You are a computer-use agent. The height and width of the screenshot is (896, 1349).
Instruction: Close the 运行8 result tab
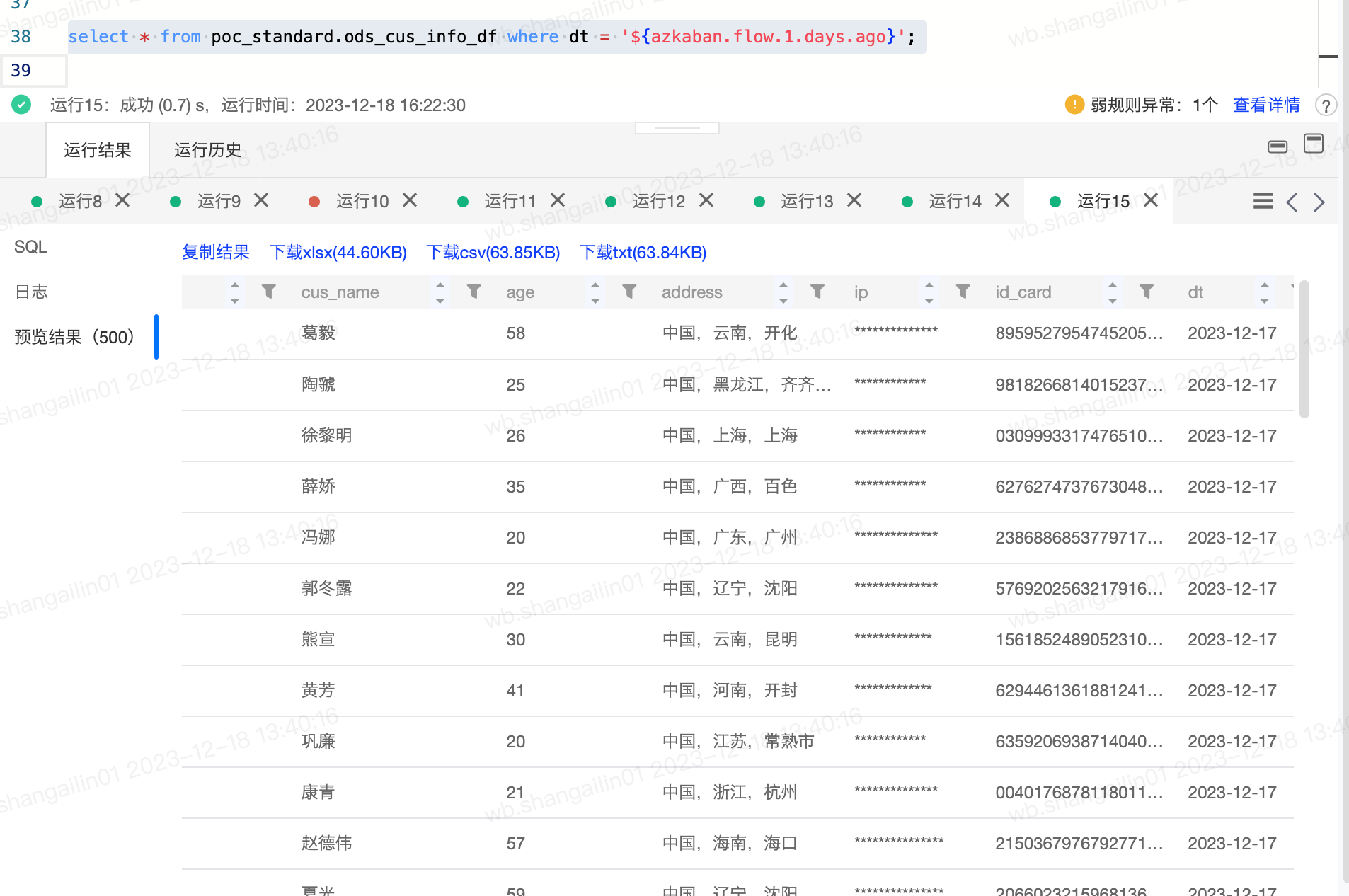[x=122, y=200]
